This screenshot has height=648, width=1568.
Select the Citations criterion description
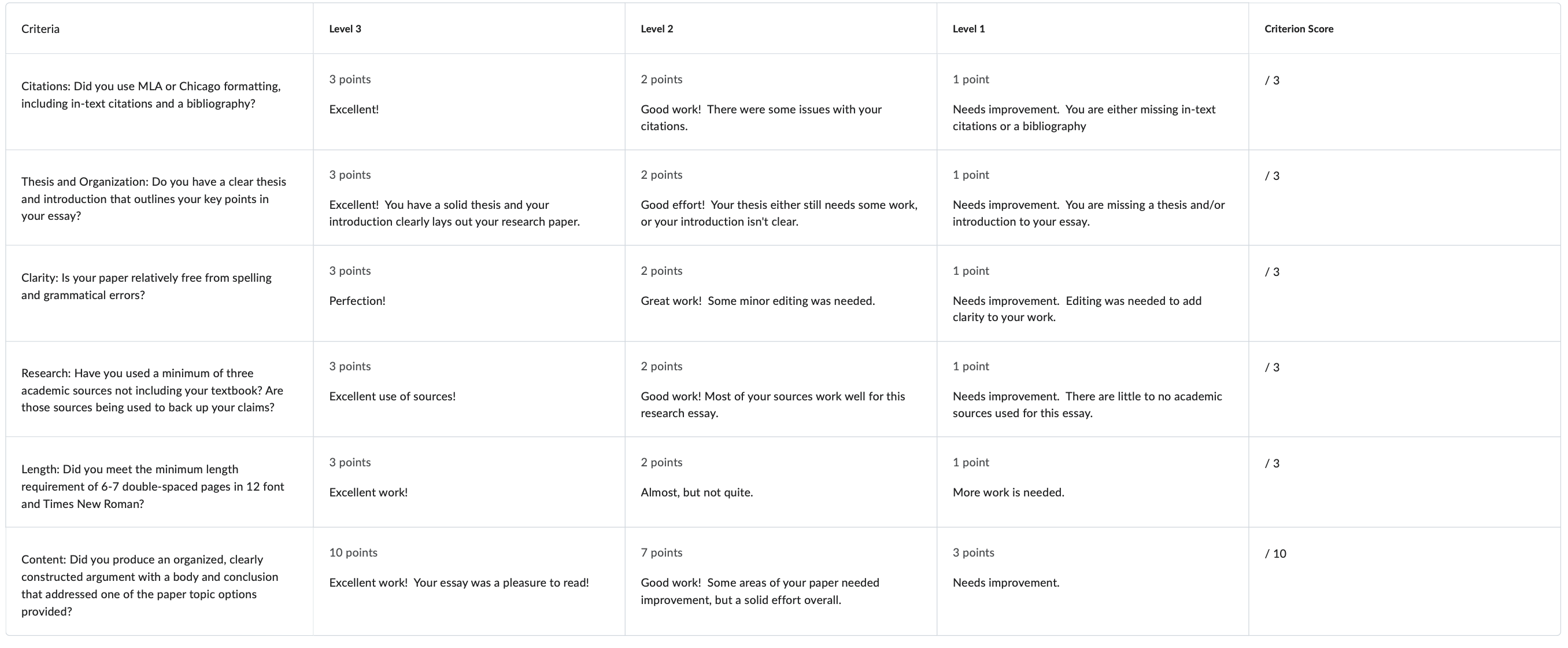[x=151, y=95]
